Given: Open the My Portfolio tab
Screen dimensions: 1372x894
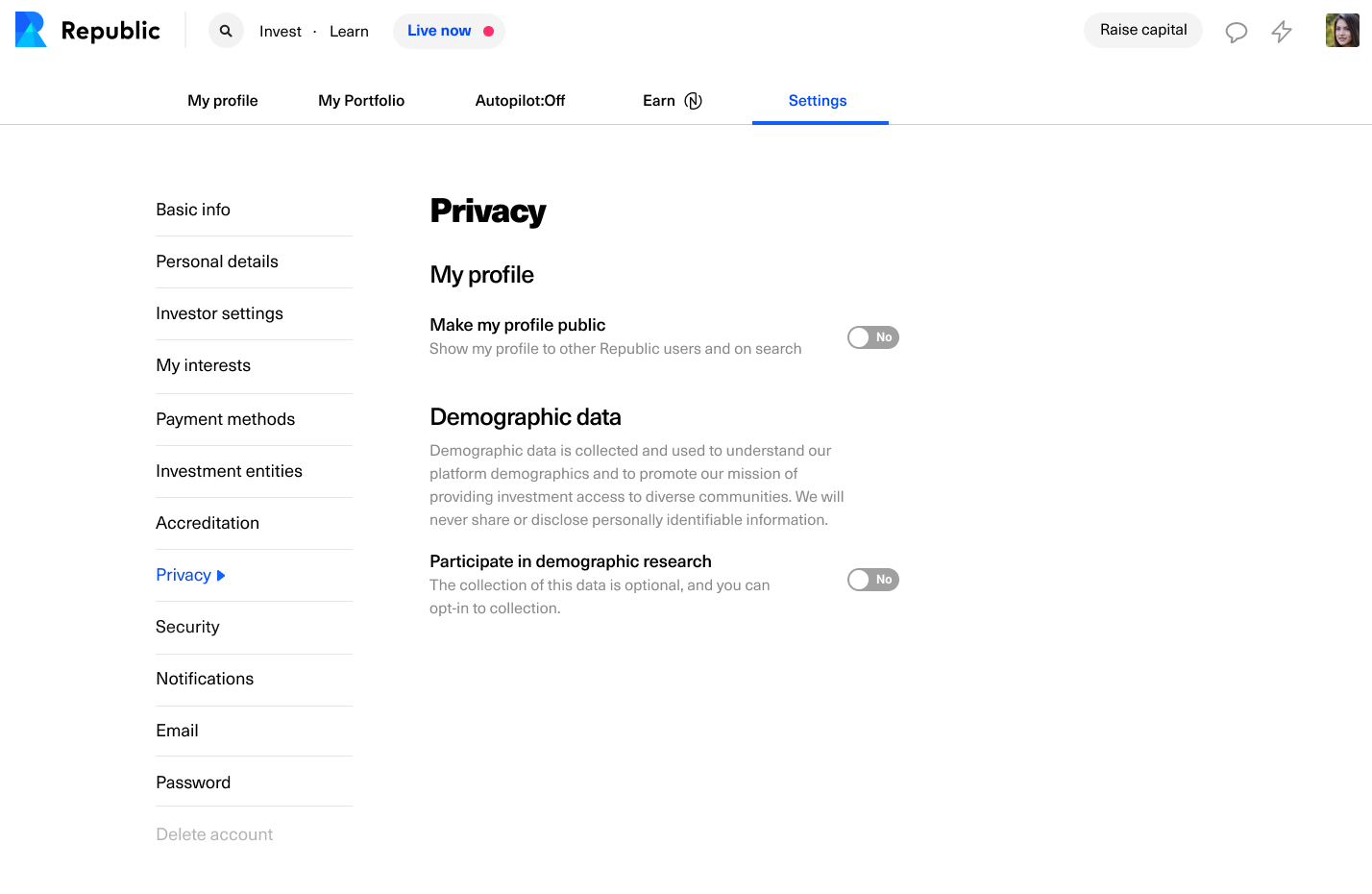Looking at the screenshot, I should [x=361, y=101].
